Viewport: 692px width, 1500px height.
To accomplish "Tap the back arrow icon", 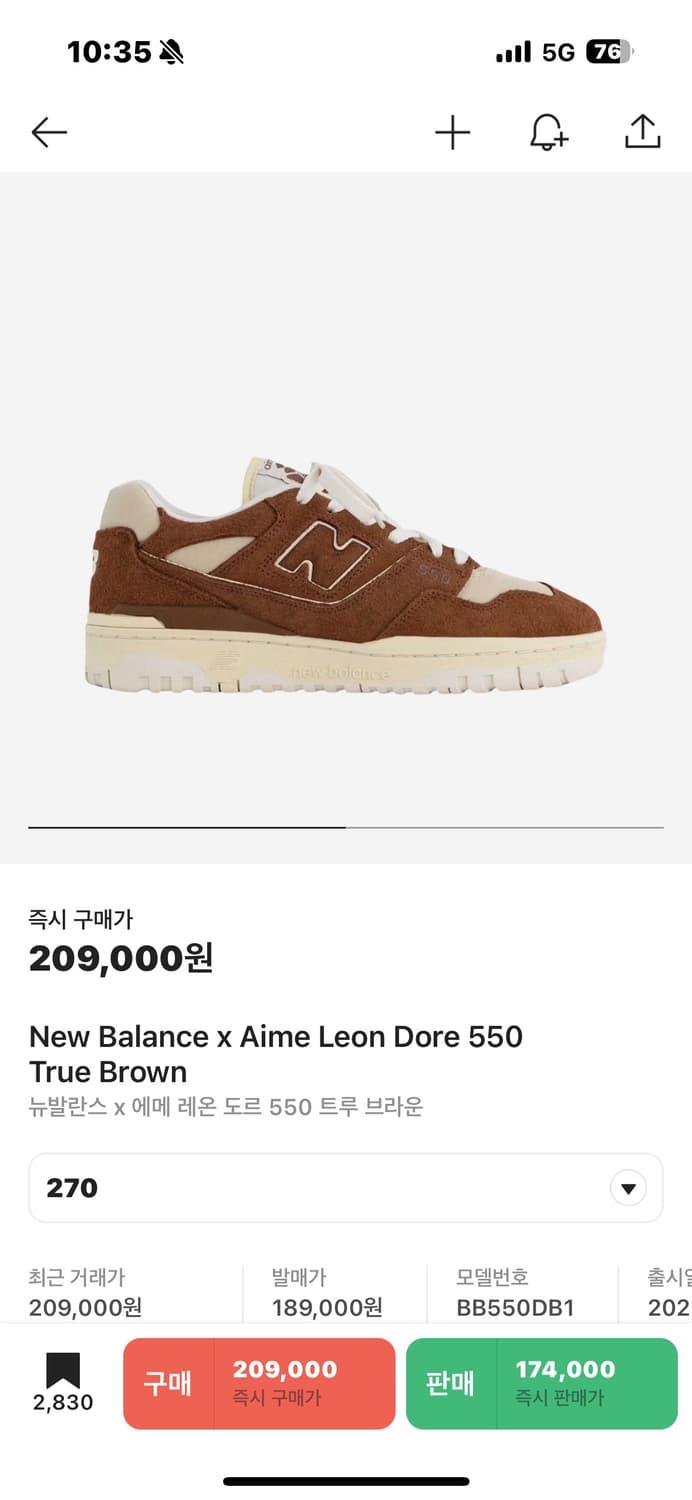I will click(x=48, y=132).
